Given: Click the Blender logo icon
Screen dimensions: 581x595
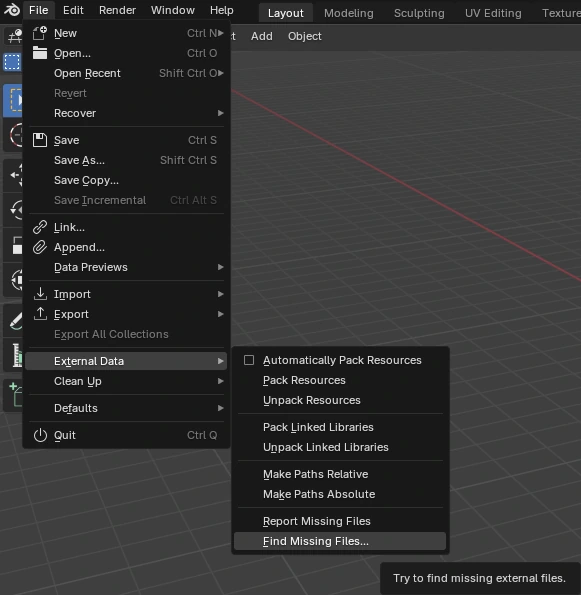Looking at the screenshot, I should click(11, 10).
